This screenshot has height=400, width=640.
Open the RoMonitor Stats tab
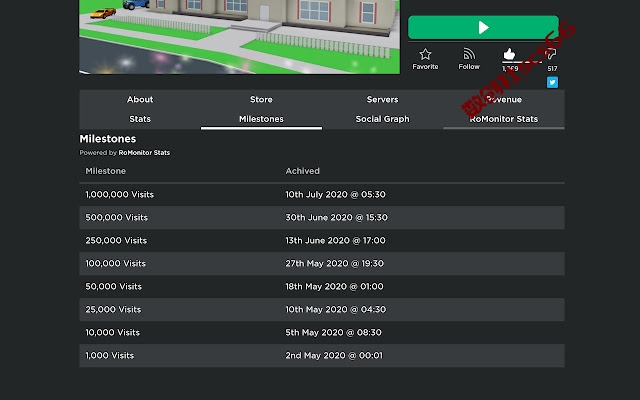(504, 119)
